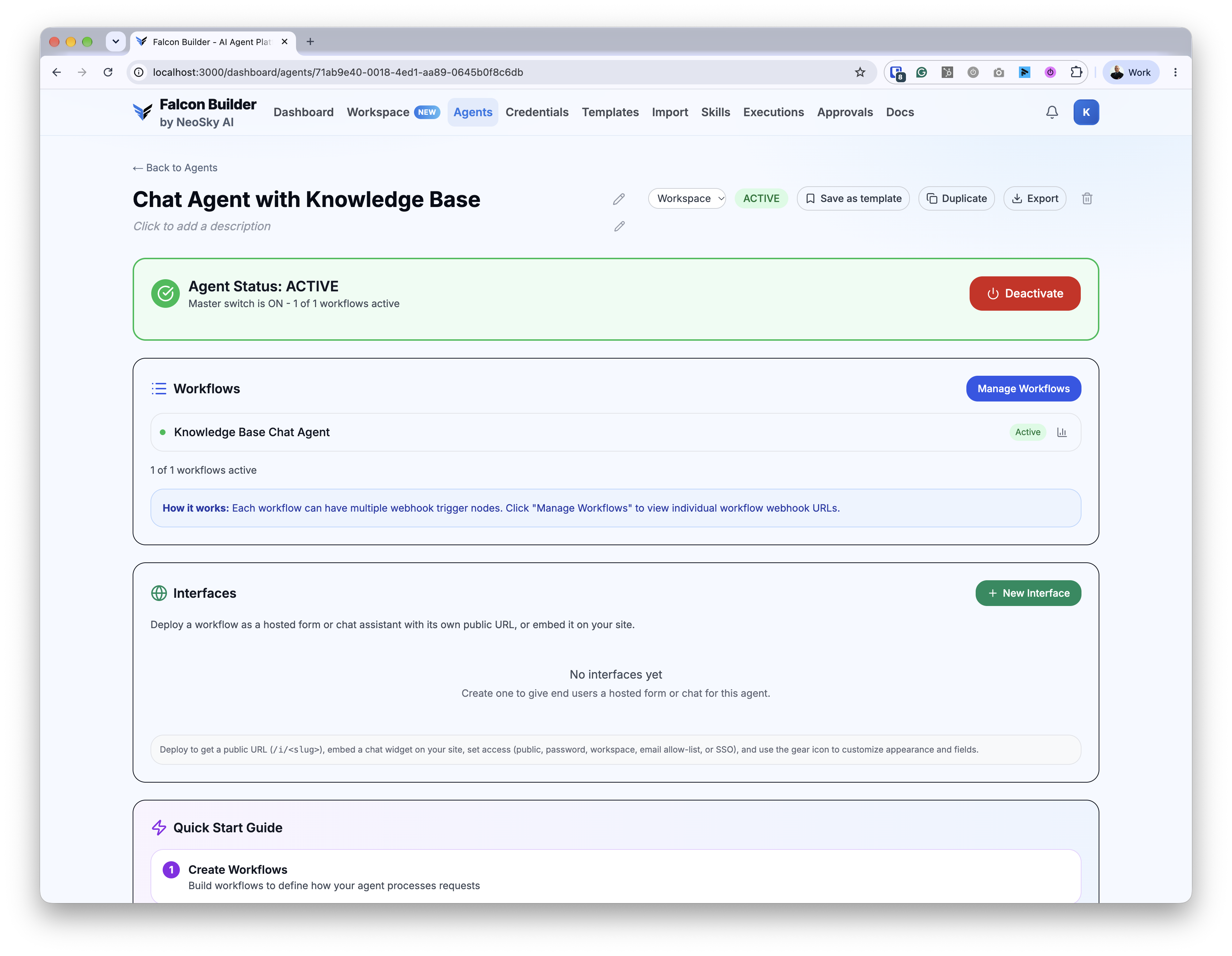Open a new browser tab
1232x956 pixels.
tap(310, 42)
